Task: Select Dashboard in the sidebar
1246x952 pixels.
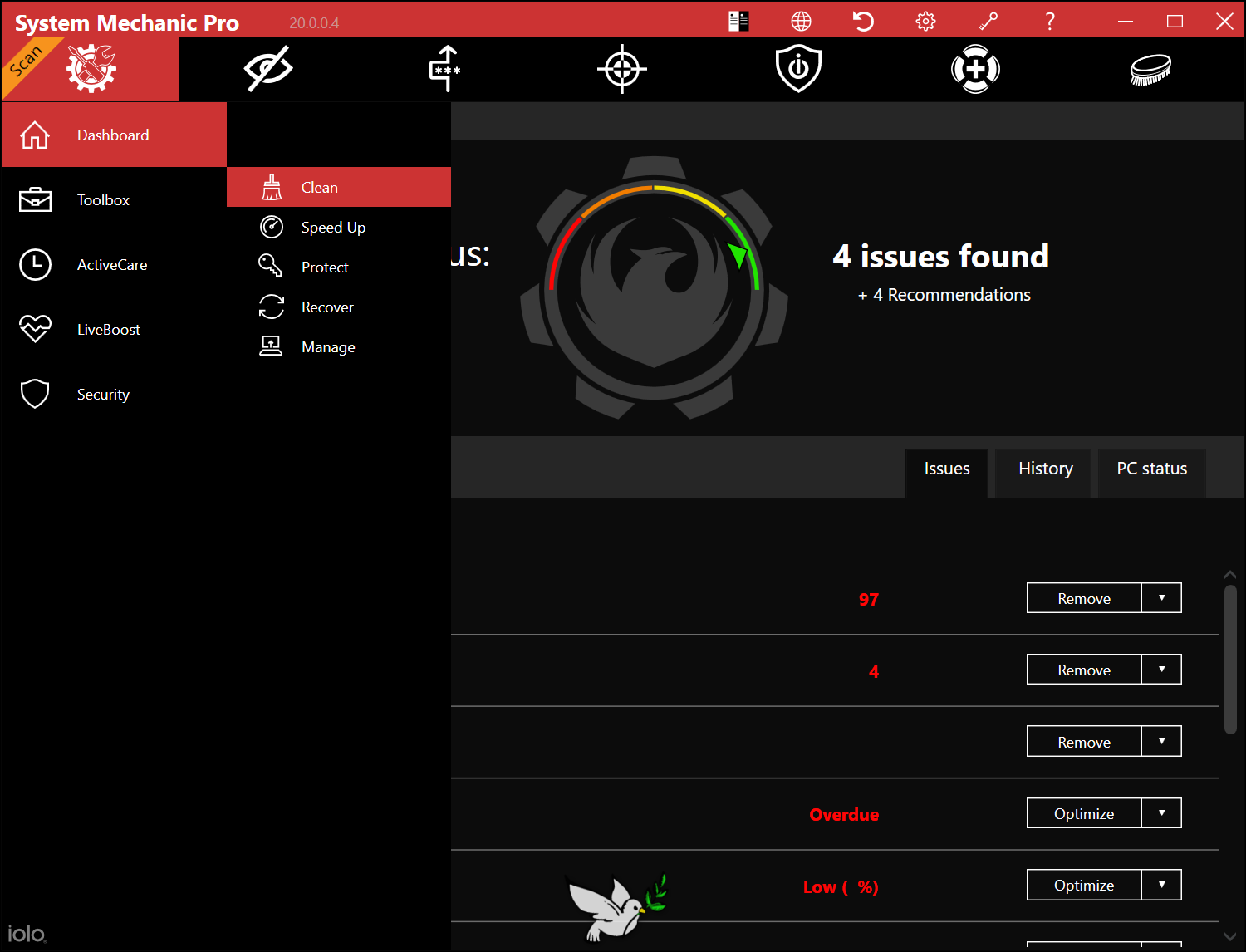Action: pos(115,135)
